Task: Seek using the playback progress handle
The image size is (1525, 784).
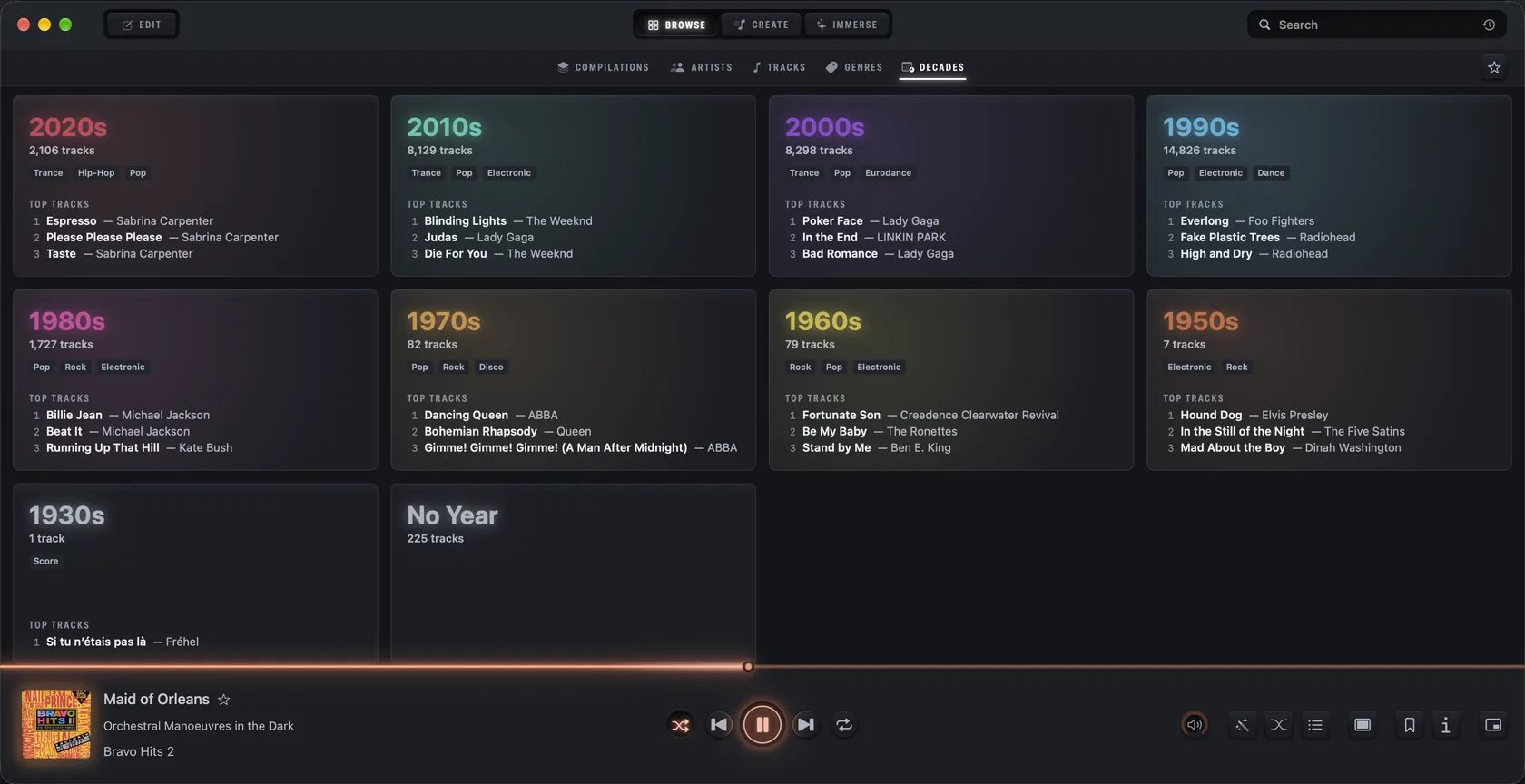Action: coord(748,667)
